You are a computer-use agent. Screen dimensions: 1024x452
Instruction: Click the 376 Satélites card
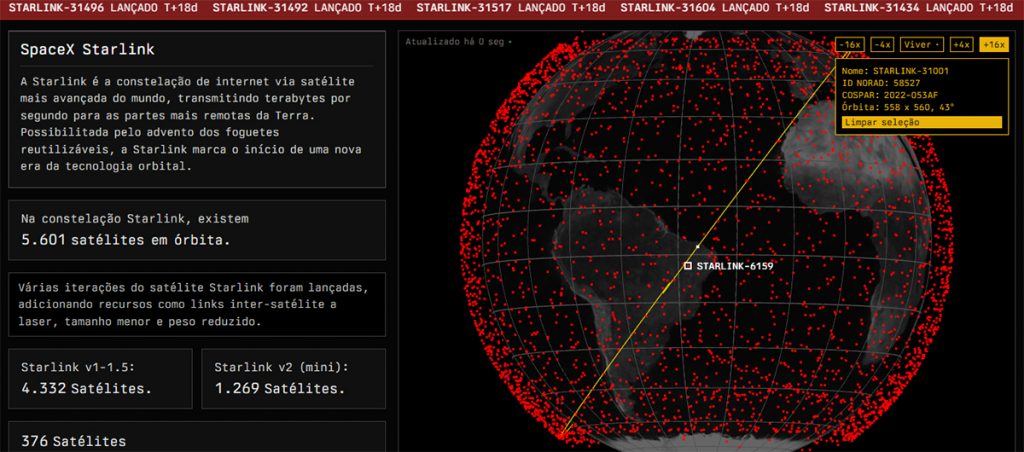pos(197,436)
